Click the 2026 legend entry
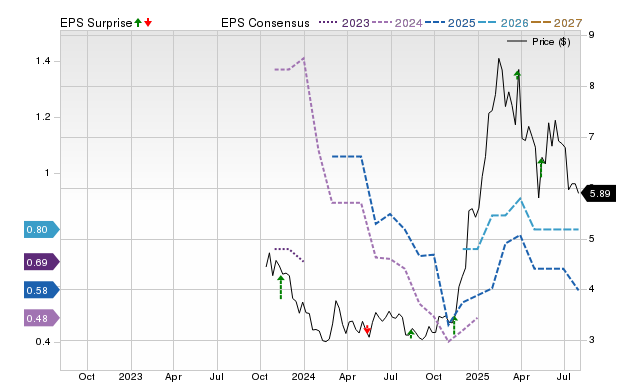 pyautogui.click(x=503, y=23)
